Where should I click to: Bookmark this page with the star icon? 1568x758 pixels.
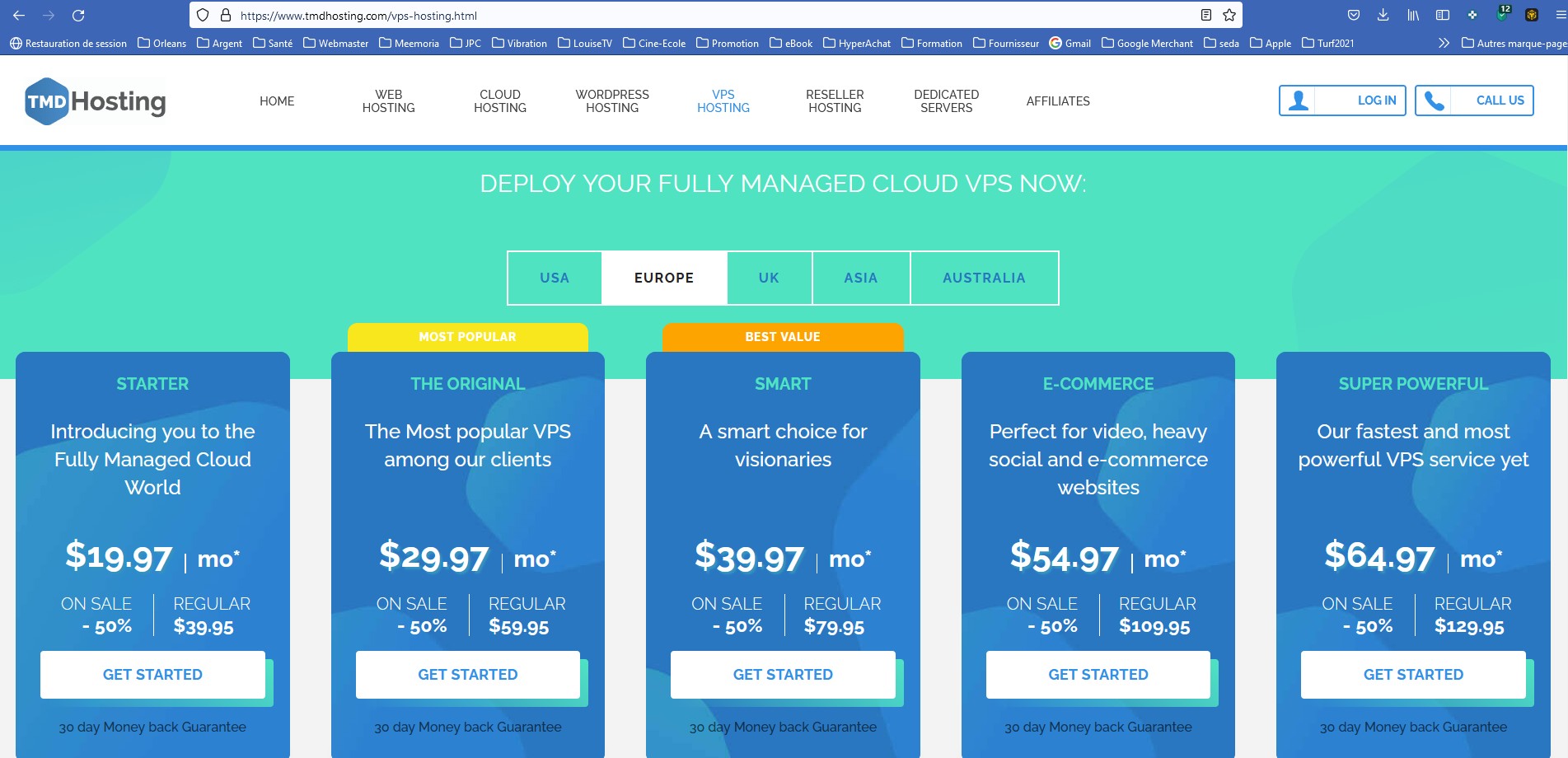1229,15
